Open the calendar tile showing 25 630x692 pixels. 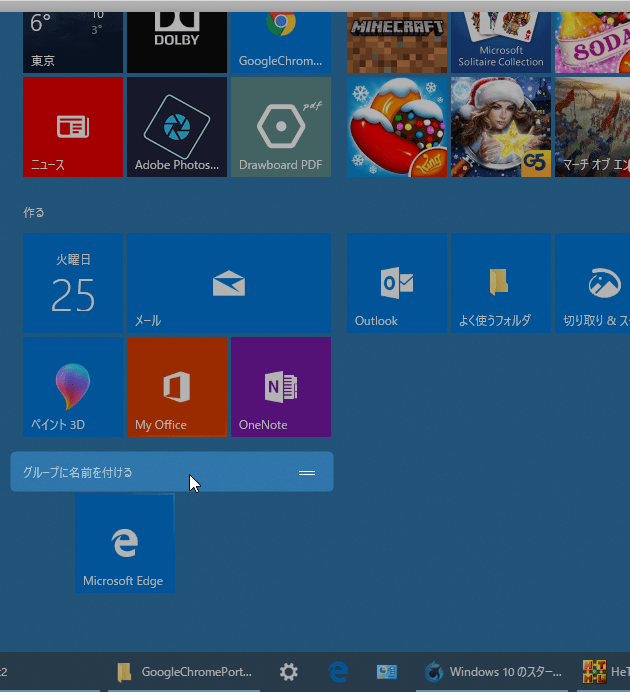pyautogui.click(x=73, y=283)
